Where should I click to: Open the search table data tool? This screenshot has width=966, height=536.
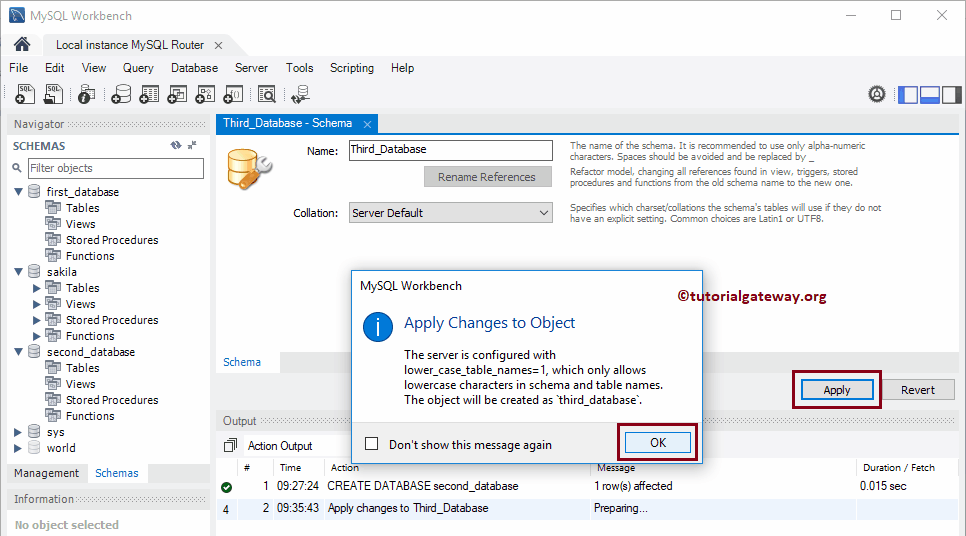267,94
